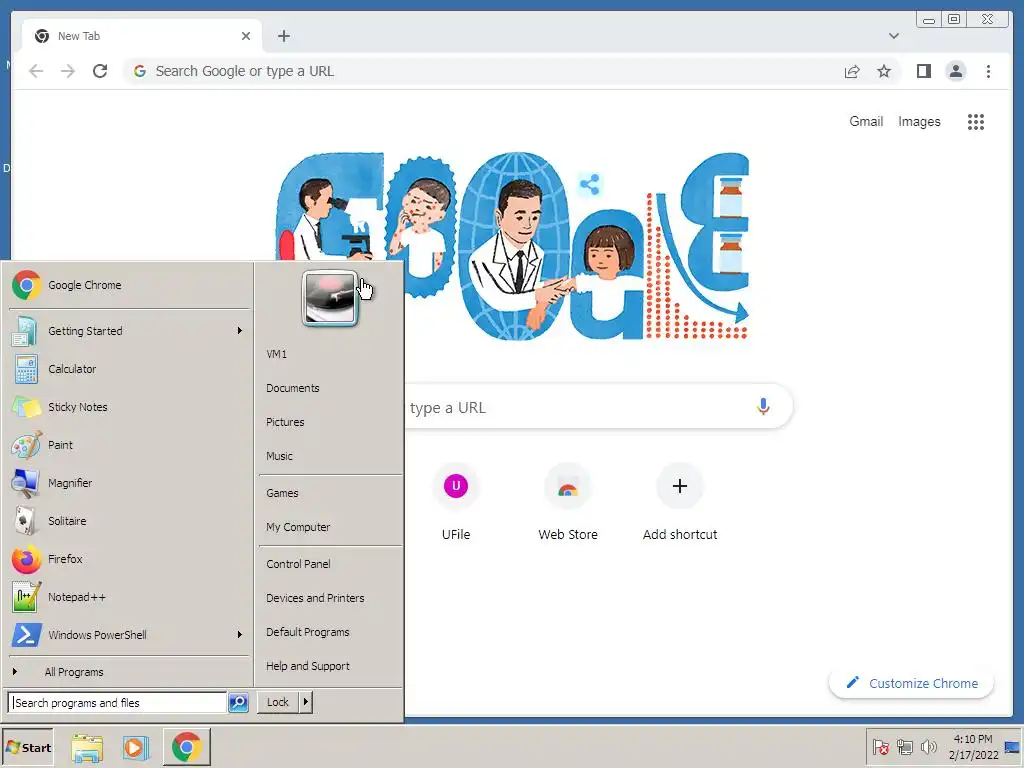Open Default Programs

tap(330, 632)
